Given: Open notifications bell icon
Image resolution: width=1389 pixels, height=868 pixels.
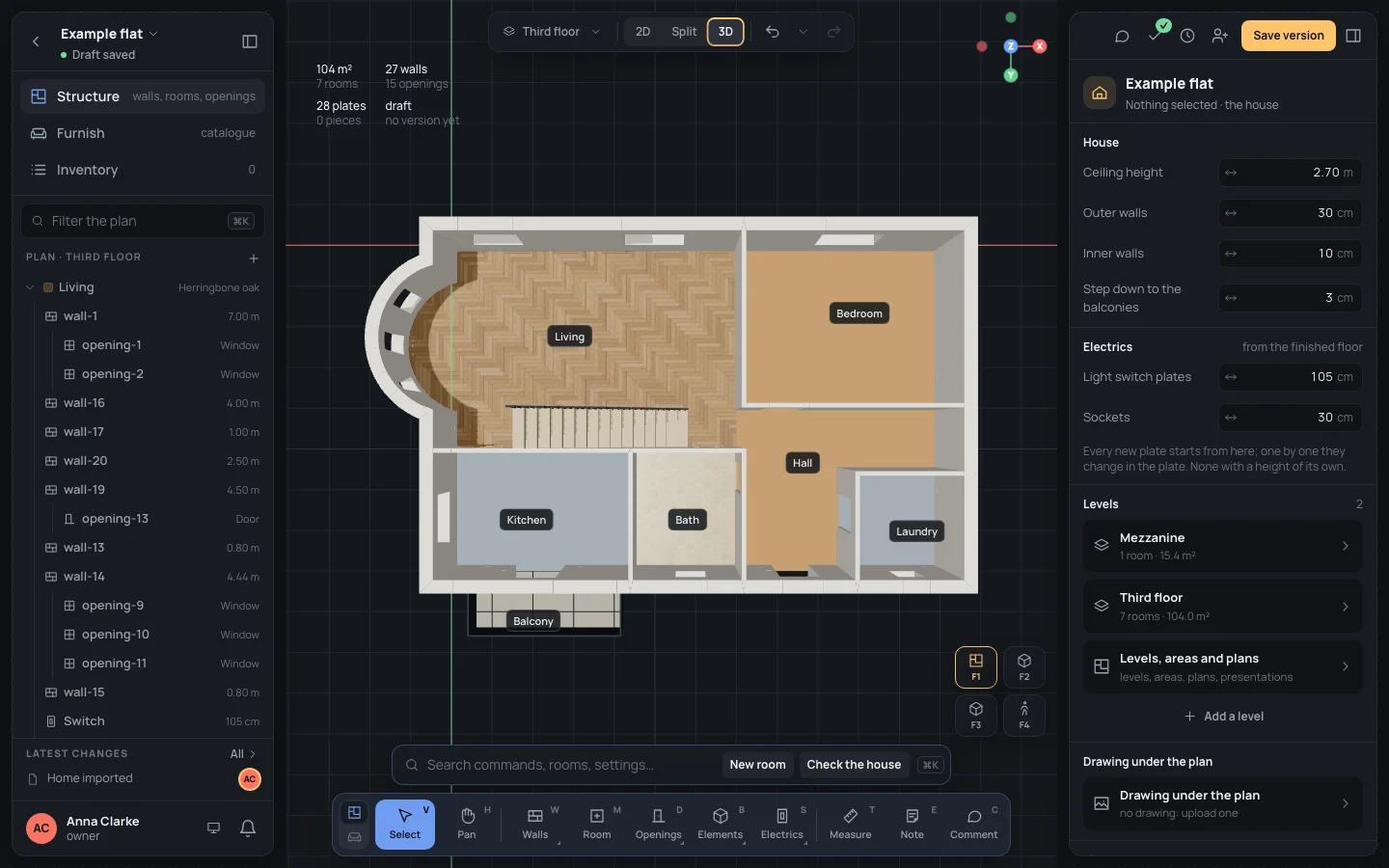Looking at the screenshot, I should coord(248,828).
